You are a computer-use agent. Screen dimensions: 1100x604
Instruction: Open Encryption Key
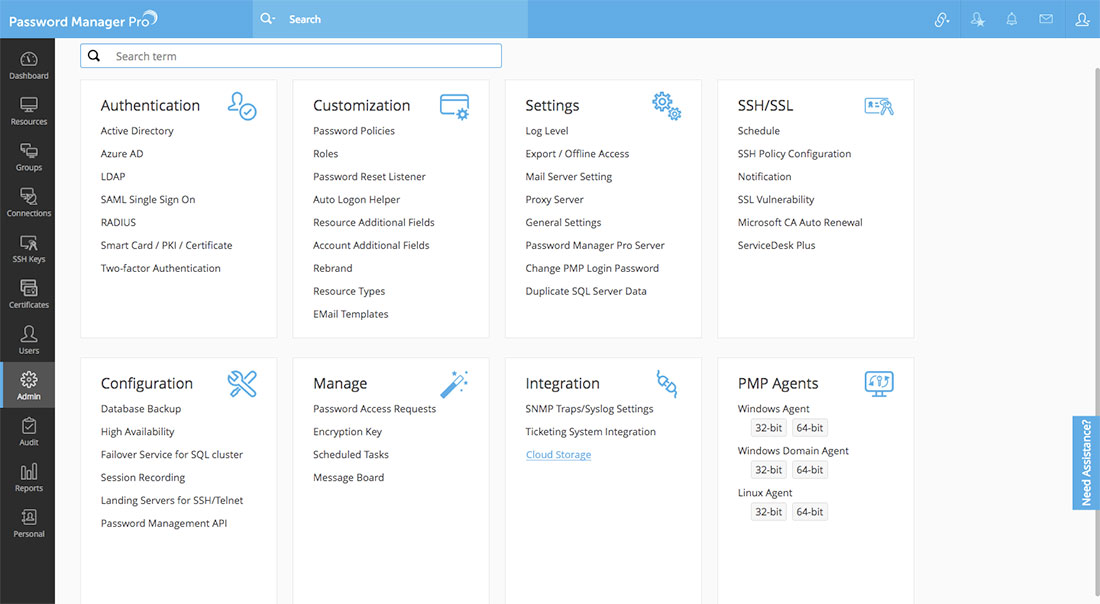(x=347, y=432)
